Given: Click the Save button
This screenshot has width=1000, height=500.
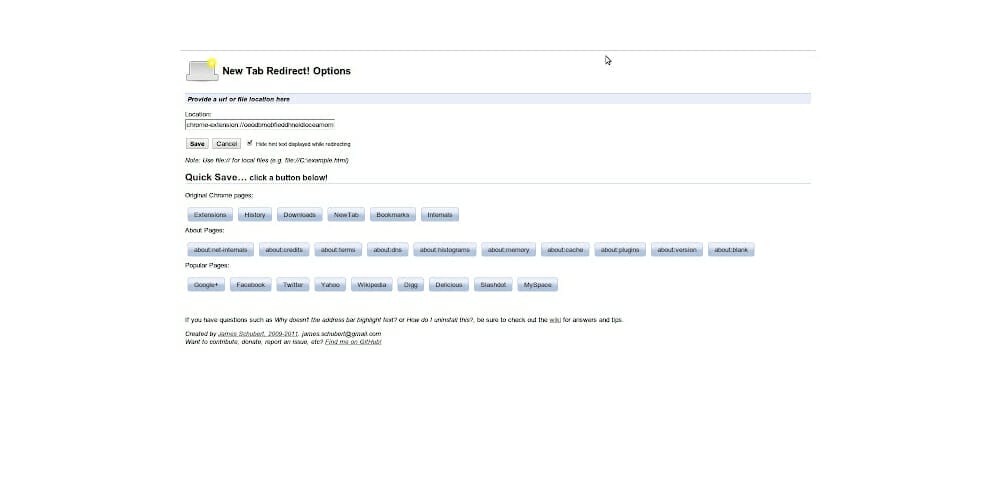Looking at the screenshot, I should [x=197, y=143].
